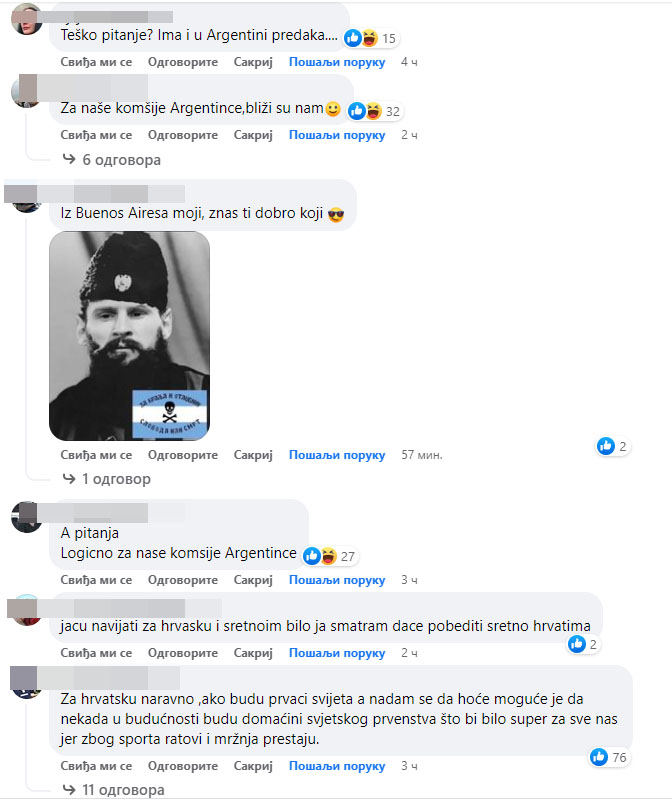Hide the 'jacu navijati za hrvasku' comment with 'Сакриј'
The image size is (672, 803).
[253, 653]
